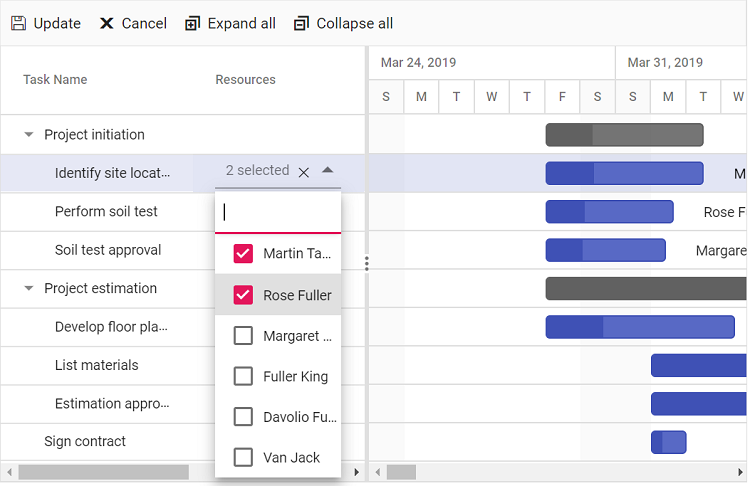
Task: Click the Mar 24, 2019 week header
Action: click(x=419, y=63)
